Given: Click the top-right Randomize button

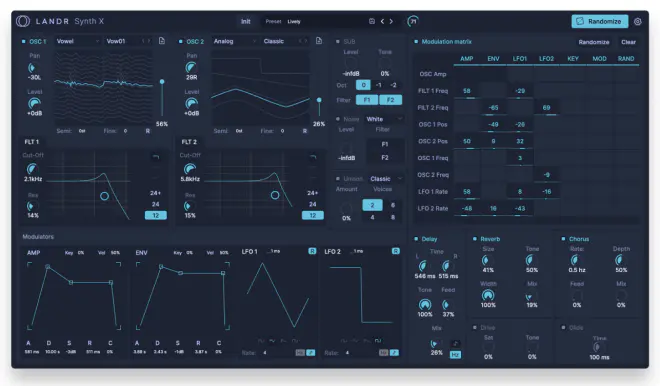Looking at the screenshot, I should tap(599, 21).
